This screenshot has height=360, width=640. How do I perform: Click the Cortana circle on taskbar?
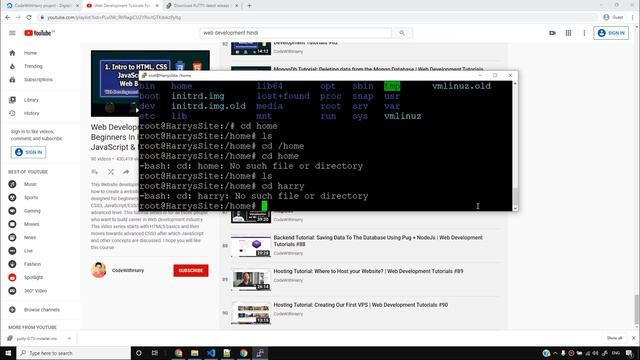tap(139, 353)
